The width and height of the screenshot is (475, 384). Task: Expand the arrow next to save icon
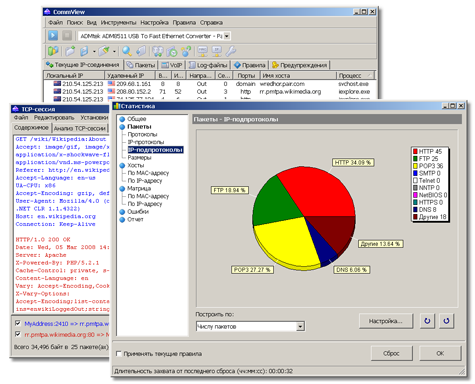pos(94,51)
